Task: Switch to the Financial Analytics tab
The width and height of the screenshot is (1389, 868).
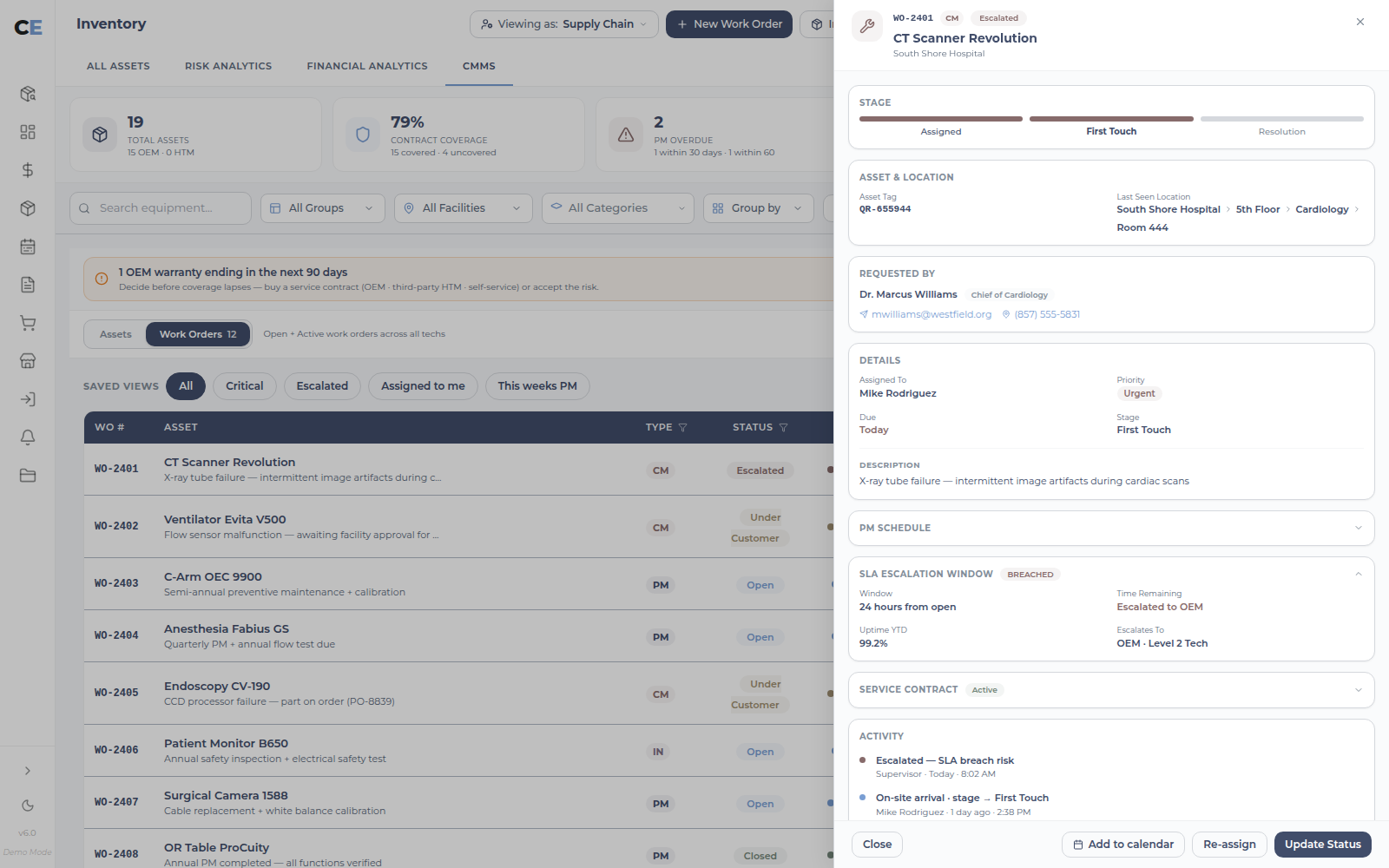Action: [x=367, y=66]
